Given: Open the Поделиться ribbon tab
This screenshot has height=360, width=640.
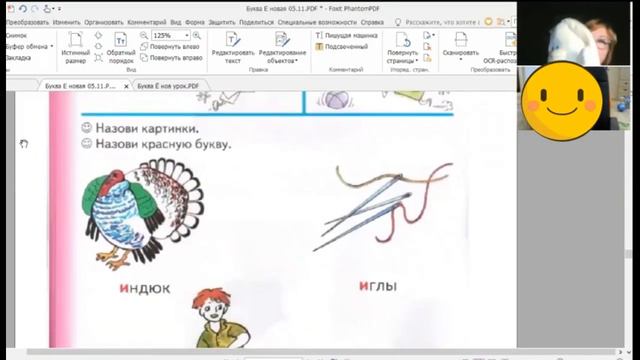Looking at the screenshot, I should point(256,22).
